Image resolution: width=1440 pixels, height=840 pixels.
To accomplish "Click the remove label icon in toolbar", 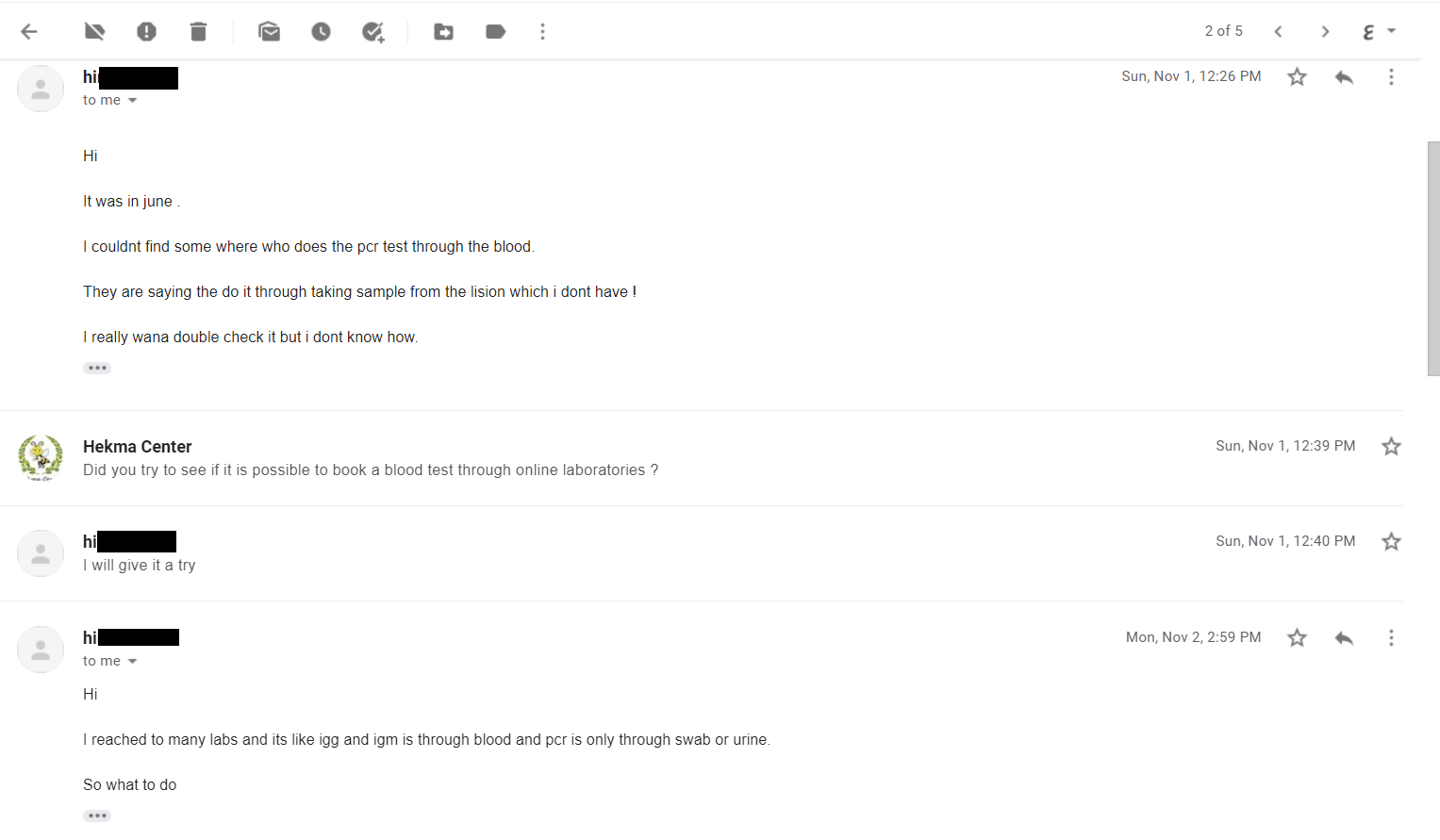I will [x=94, y=32].
